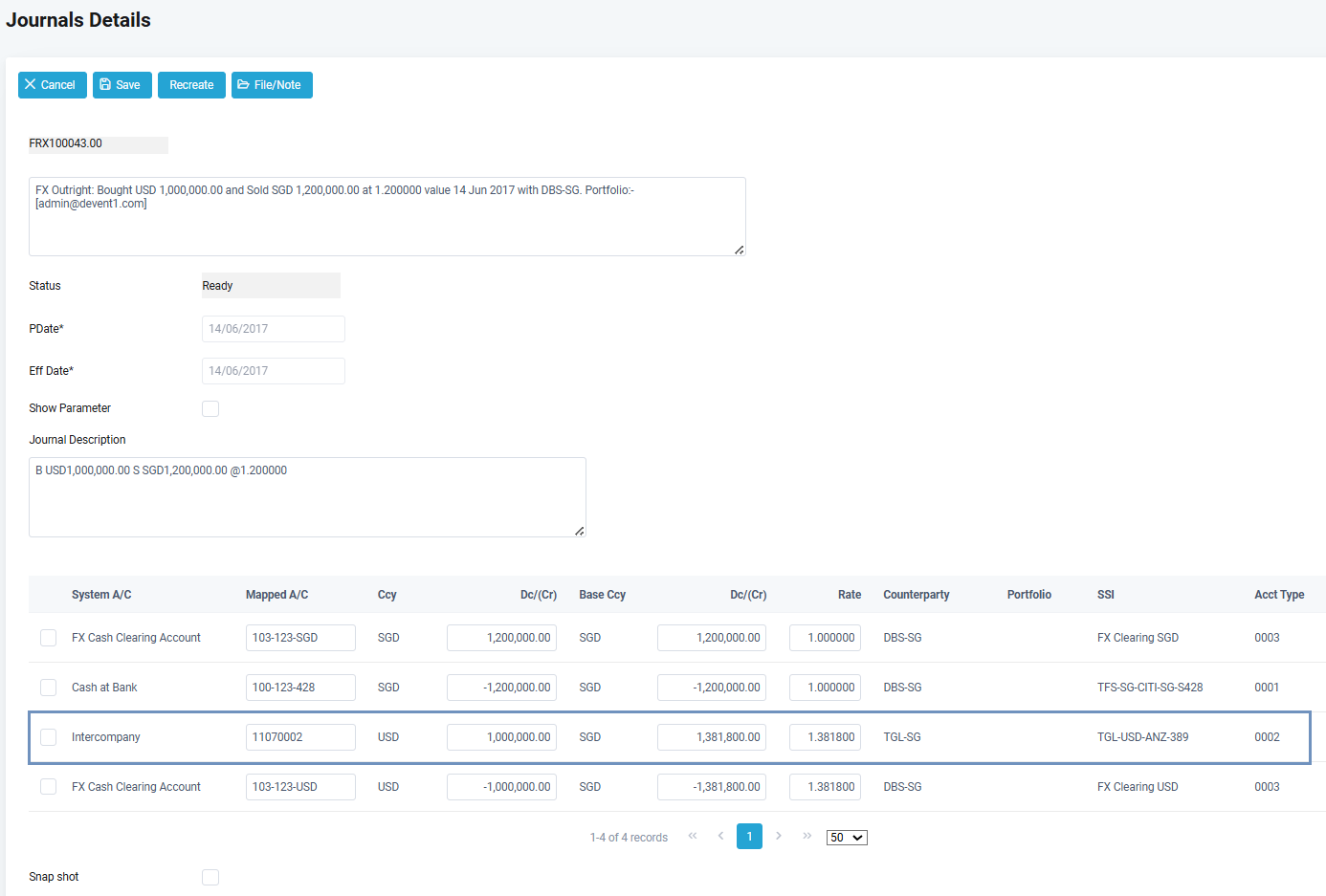Open File/Note via folder icon button
1326x896 pixels.
(x=271, y=85)
